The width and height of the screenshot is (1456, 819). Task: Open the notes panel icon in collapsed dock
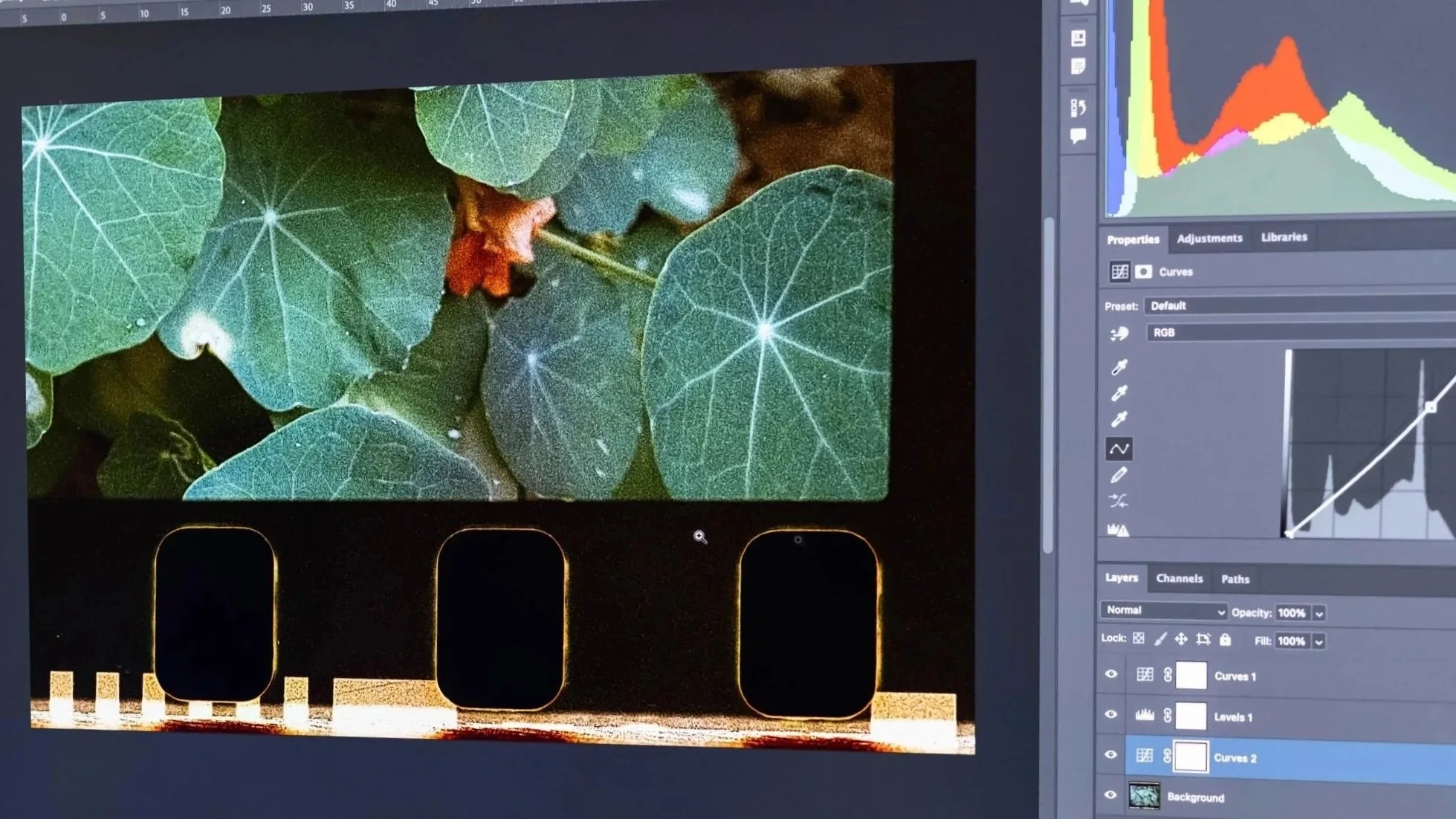click(1078, 67)
